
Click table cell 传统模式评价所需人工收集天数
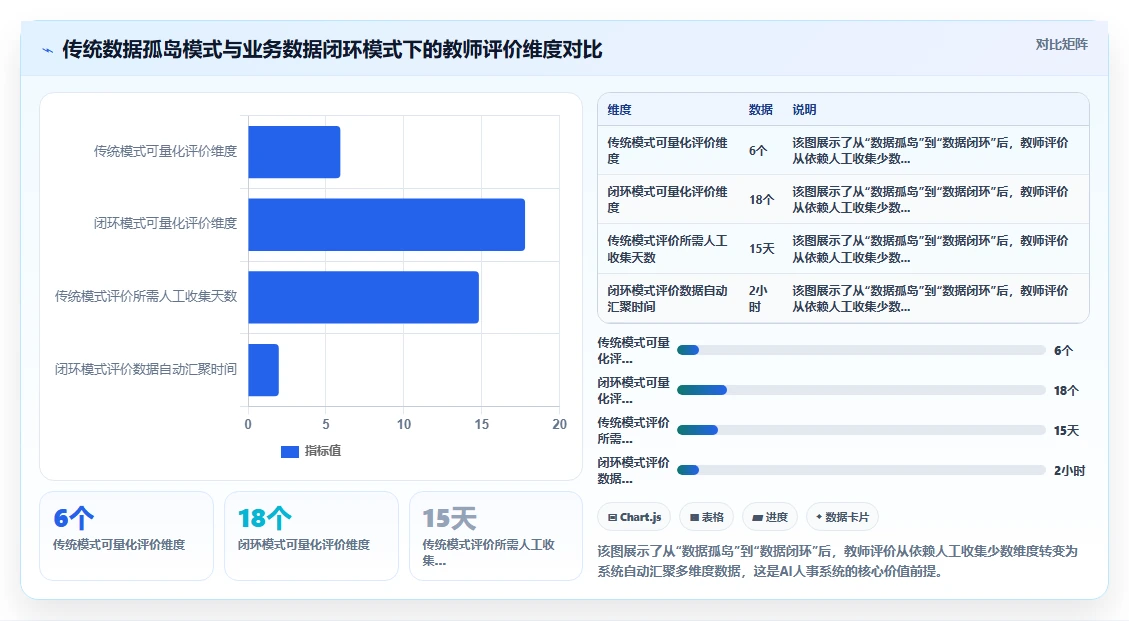[x=667, y=249]
